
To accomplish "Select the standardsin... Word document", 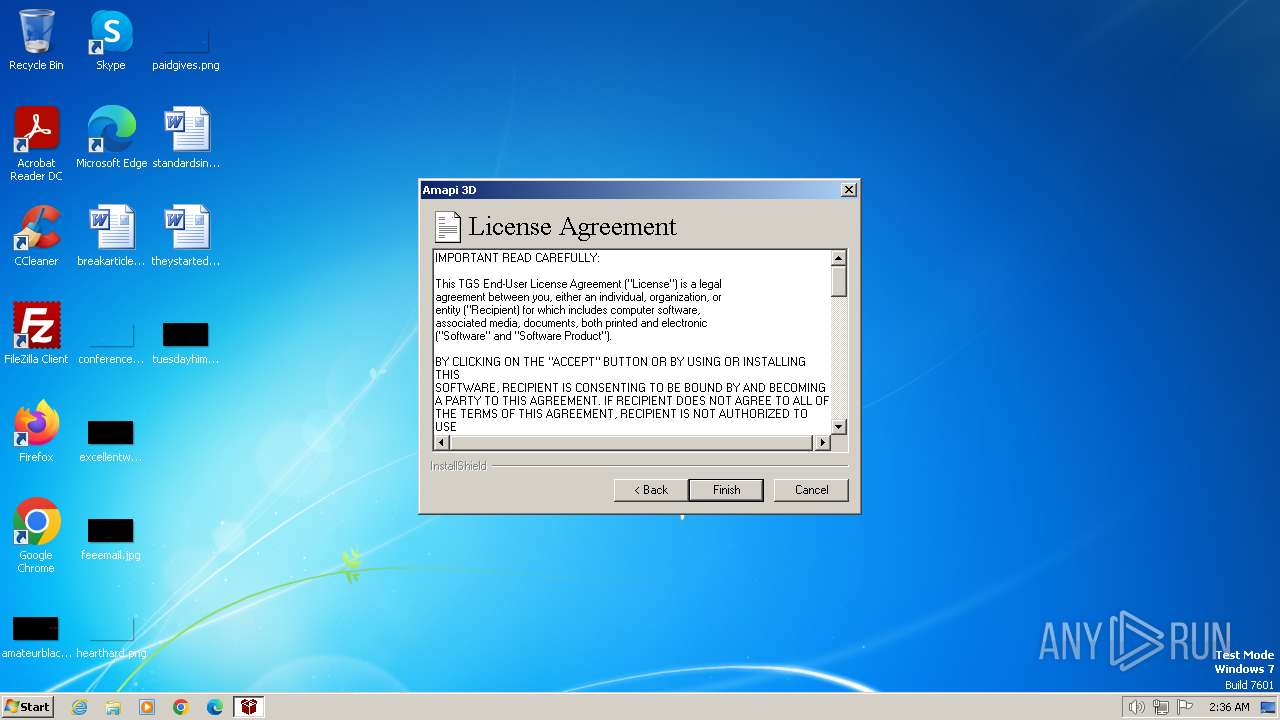I will pyautogui.click(x=186, y=137).
